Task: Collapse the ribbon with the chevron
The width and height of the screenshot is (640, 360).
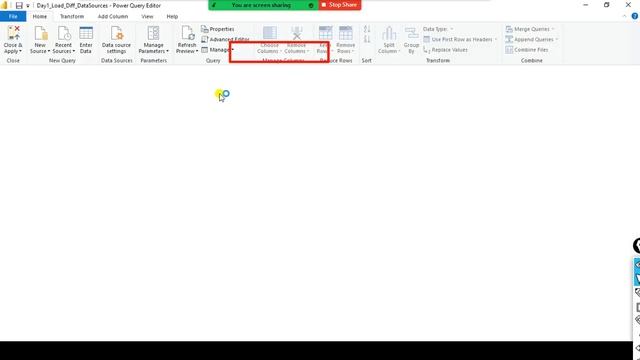Action: 624,16
